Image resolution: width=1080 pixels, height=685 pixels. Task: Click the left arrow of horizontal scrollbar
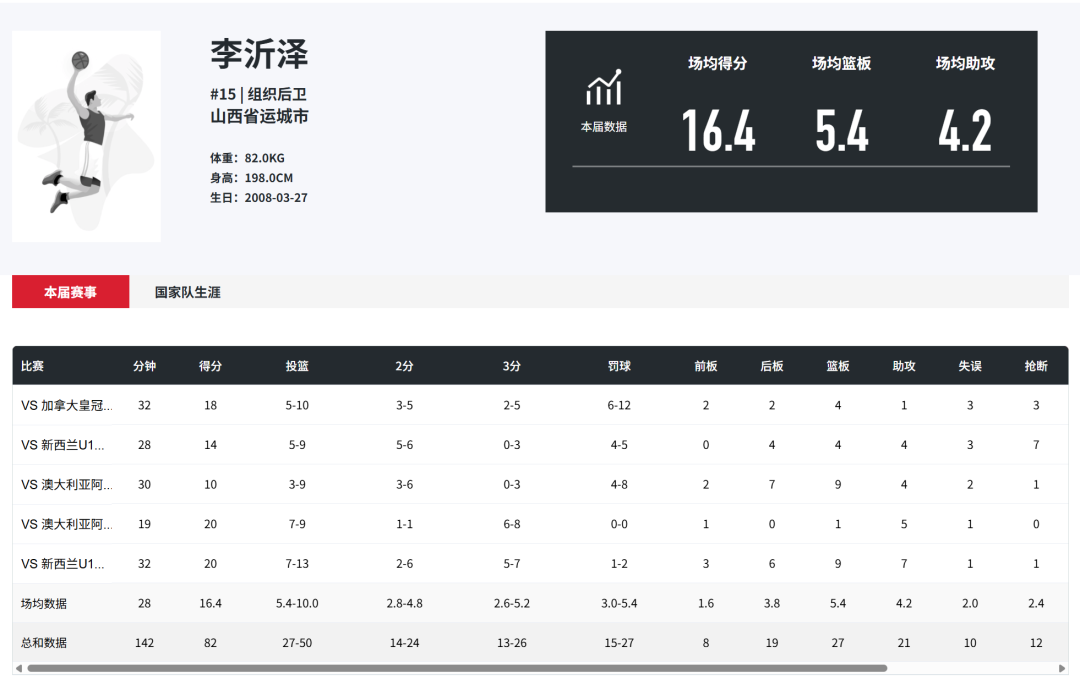(19, 668)
